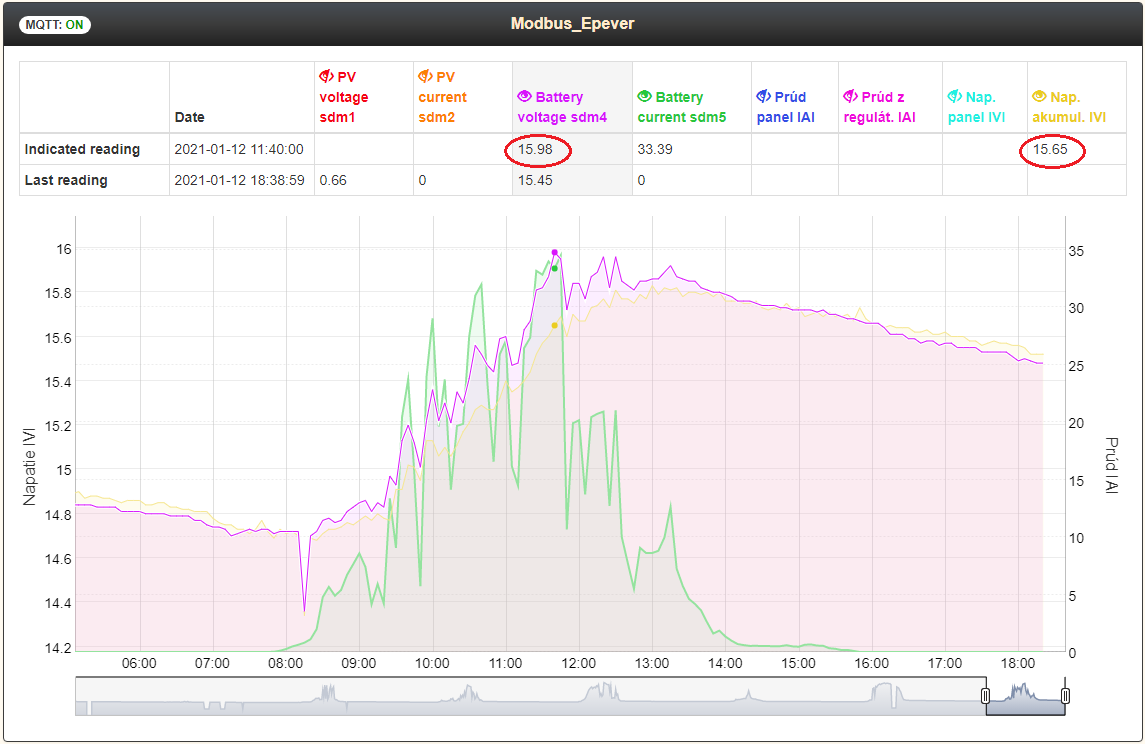
Task: Click the Date column header
Action: [189, 117]
